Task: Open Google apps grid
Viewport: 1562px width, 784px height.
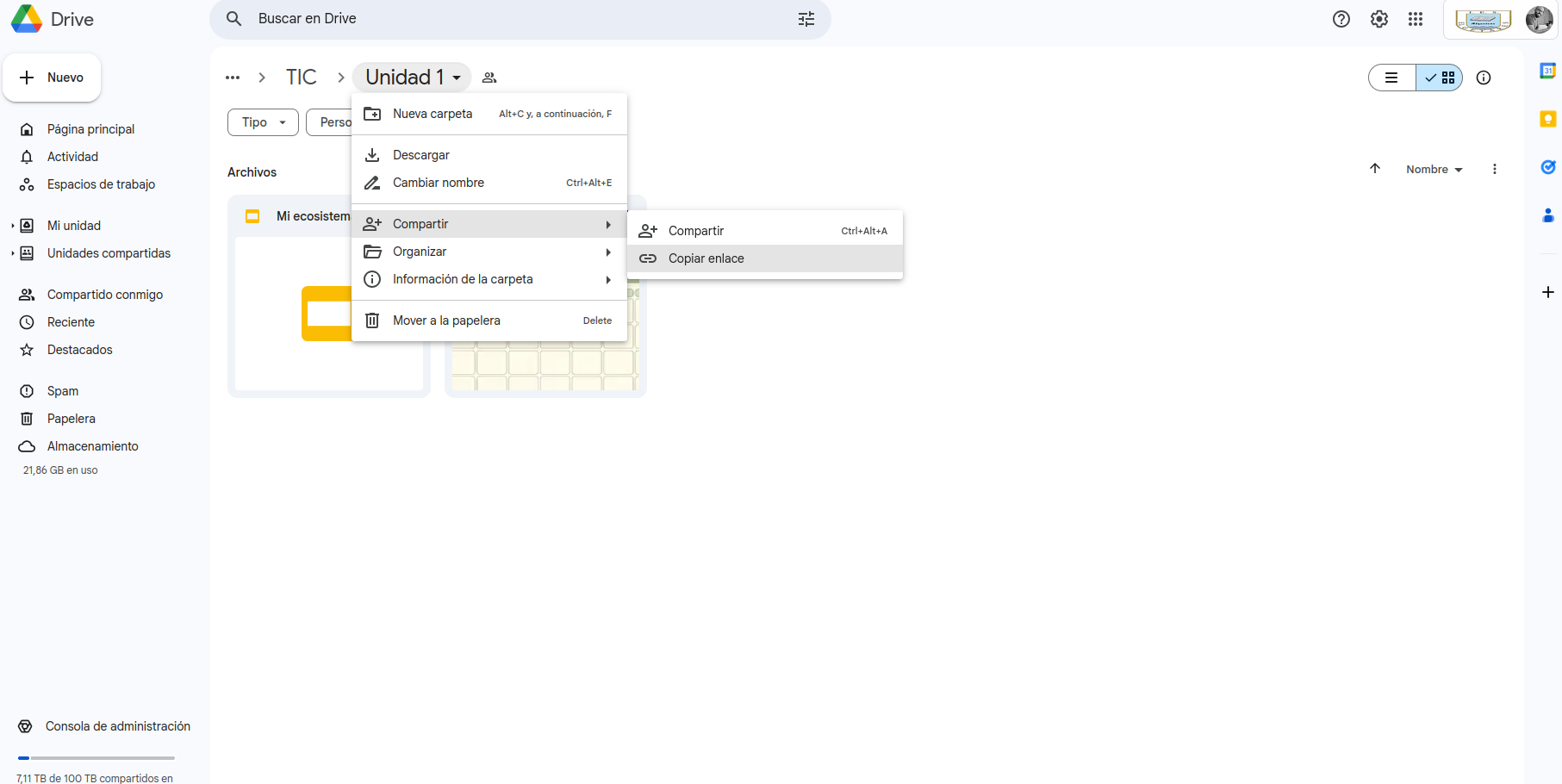Action: 1416,19
